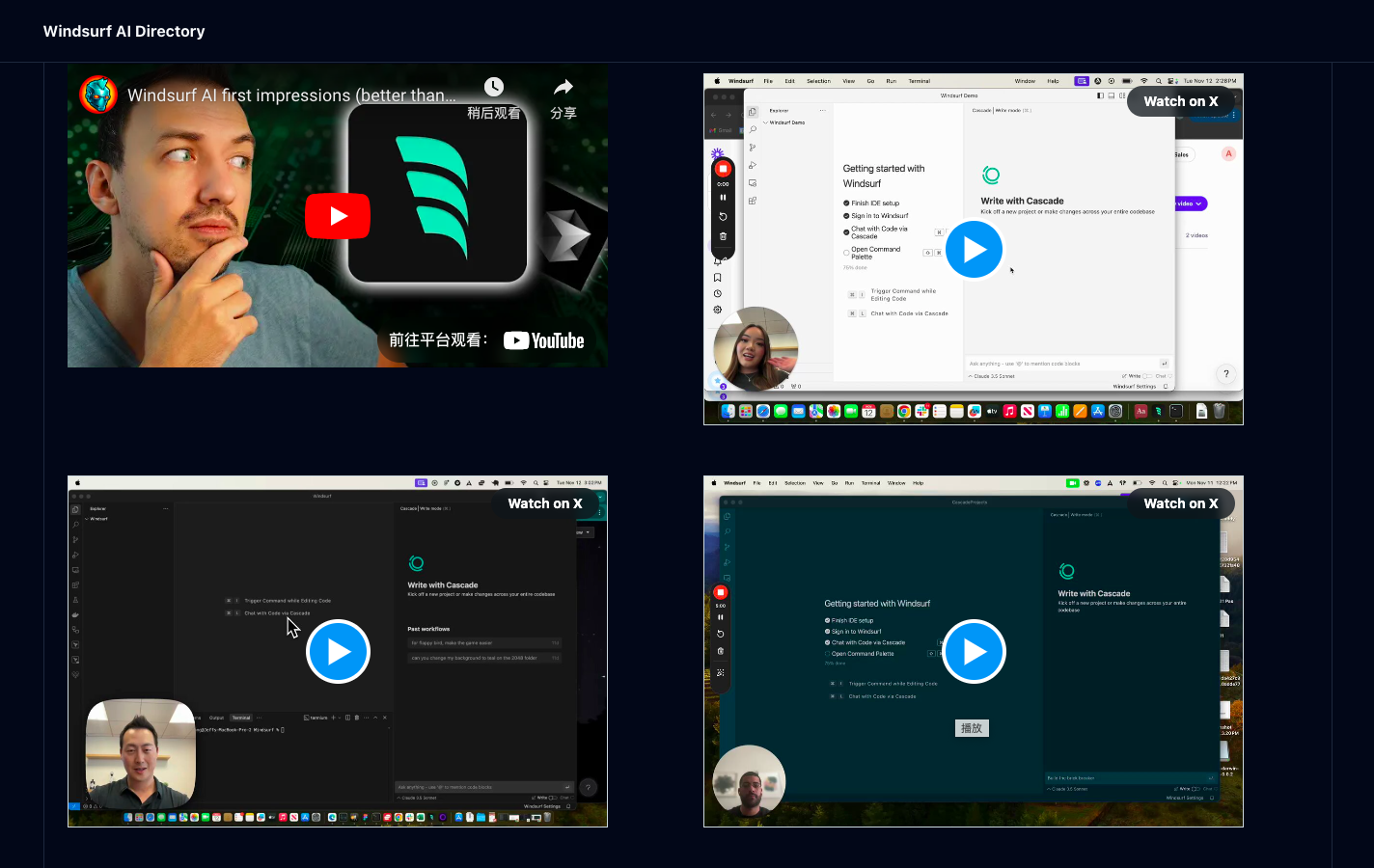
Task: Open the YouTube channel avatar icon
Action: click(x=98, y=95)
